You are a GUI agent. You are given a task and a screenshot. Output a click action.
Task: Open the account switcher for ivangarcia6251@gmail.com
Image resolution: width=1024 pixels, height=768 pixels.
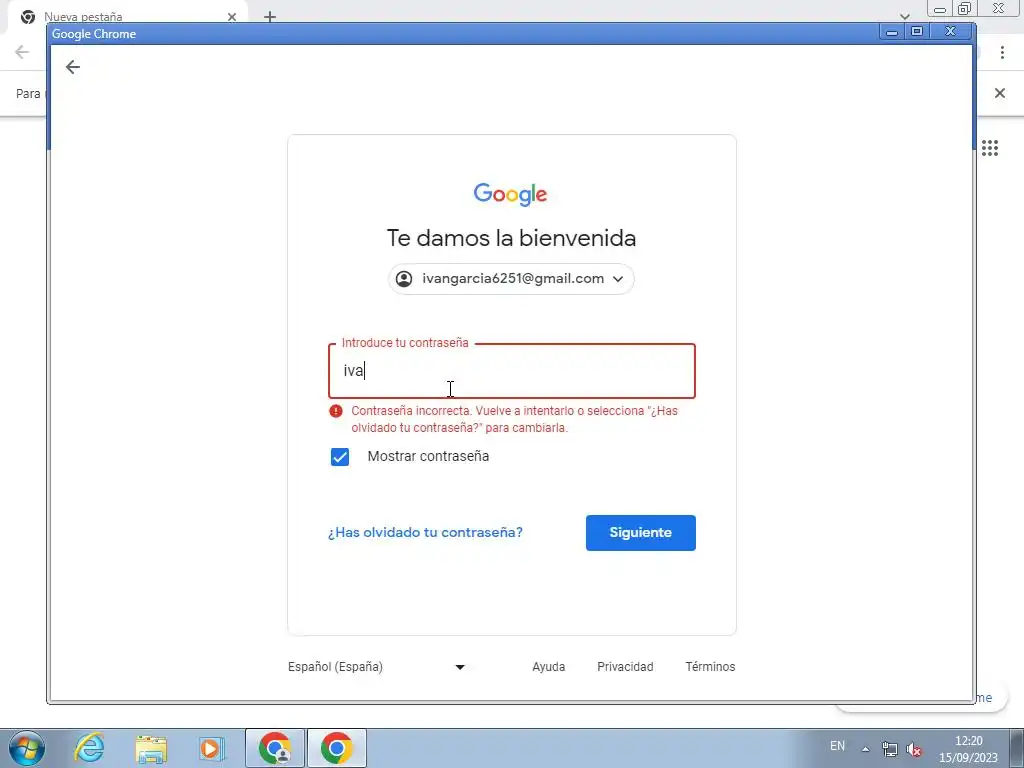click(511, 279)
